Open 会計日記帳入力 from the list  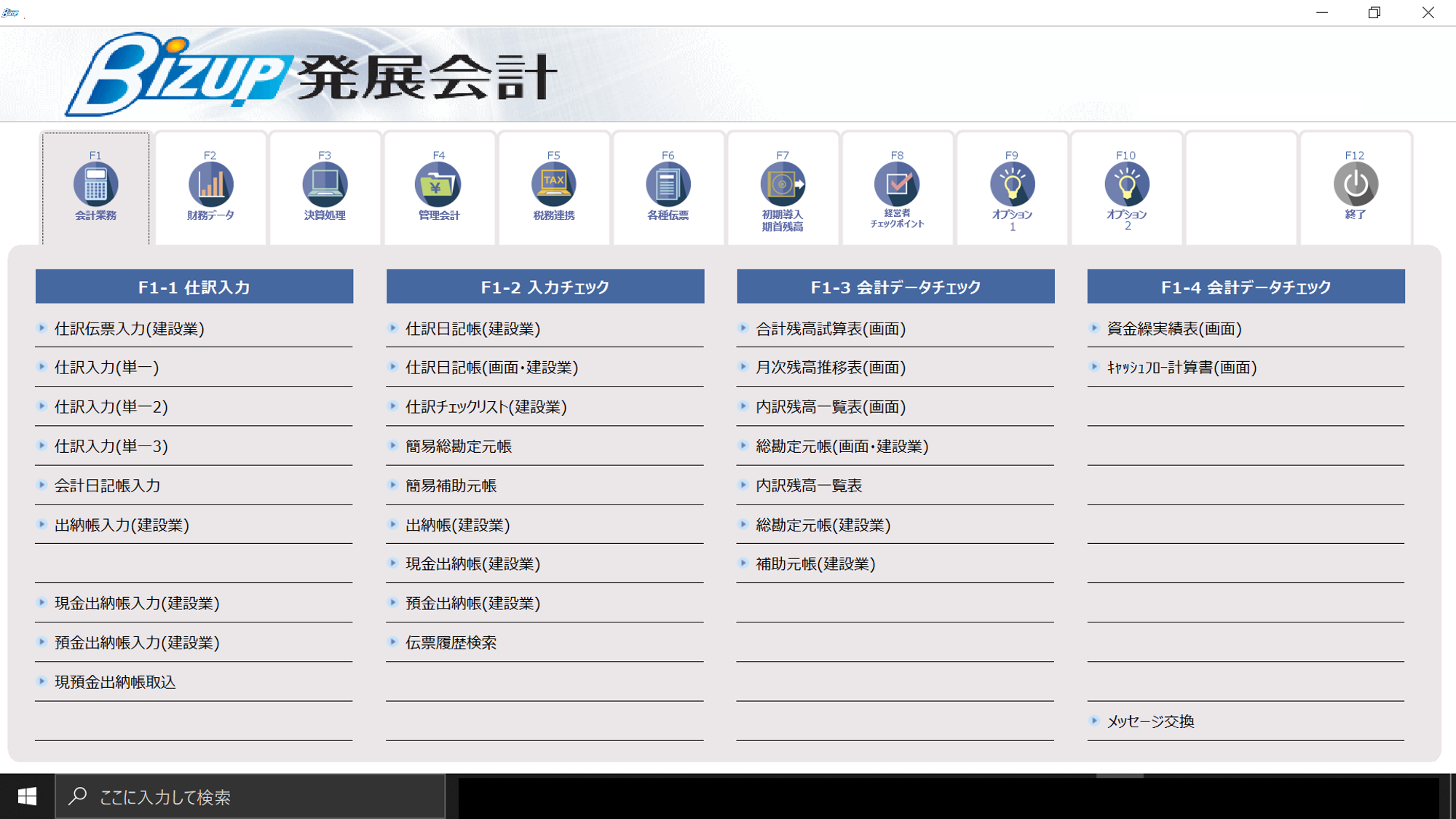pos(108,486)
